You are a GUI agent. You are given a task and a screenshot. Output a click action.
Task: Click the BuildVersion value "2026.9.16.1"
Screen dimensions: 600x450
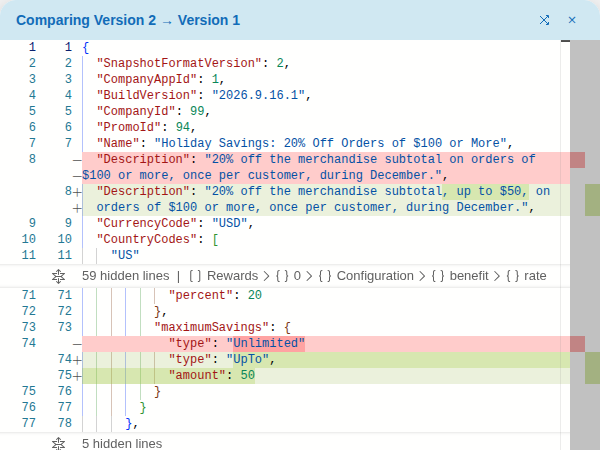(x=258, y=95)
